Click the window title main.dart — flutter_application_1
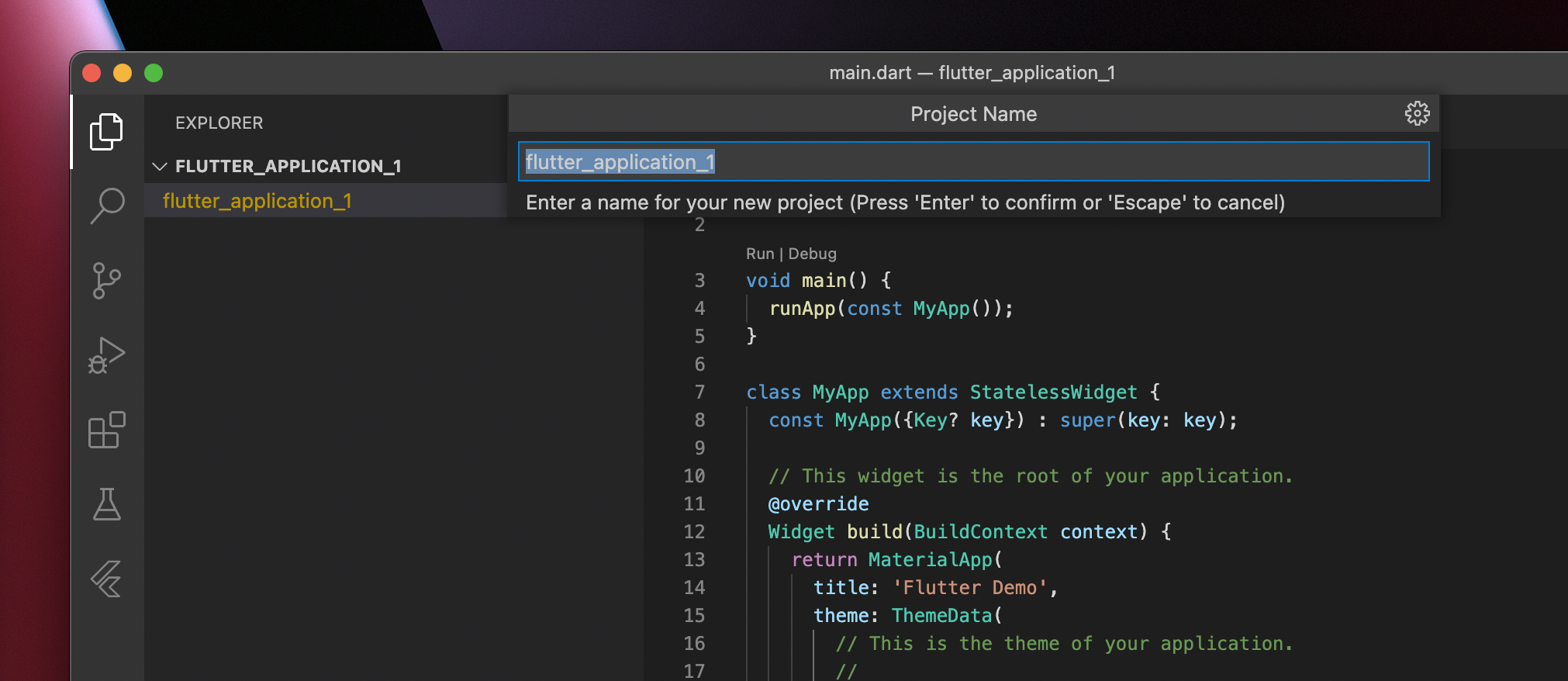The height and width of the screenshot is (681, 1568). point(972,73)
